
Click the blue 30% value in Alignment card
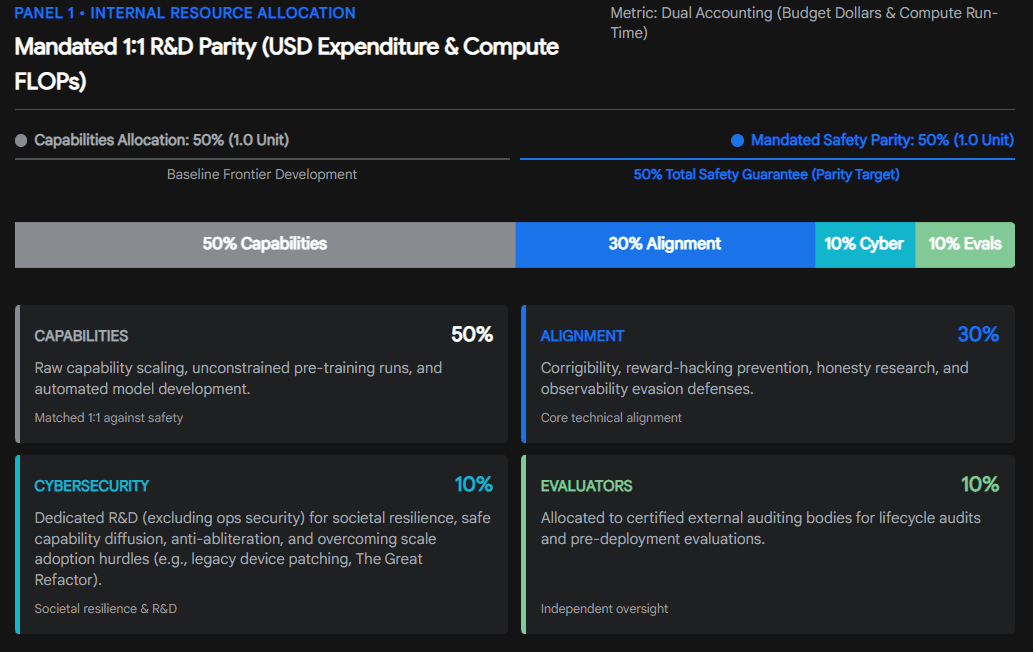[x=978, y=335]
